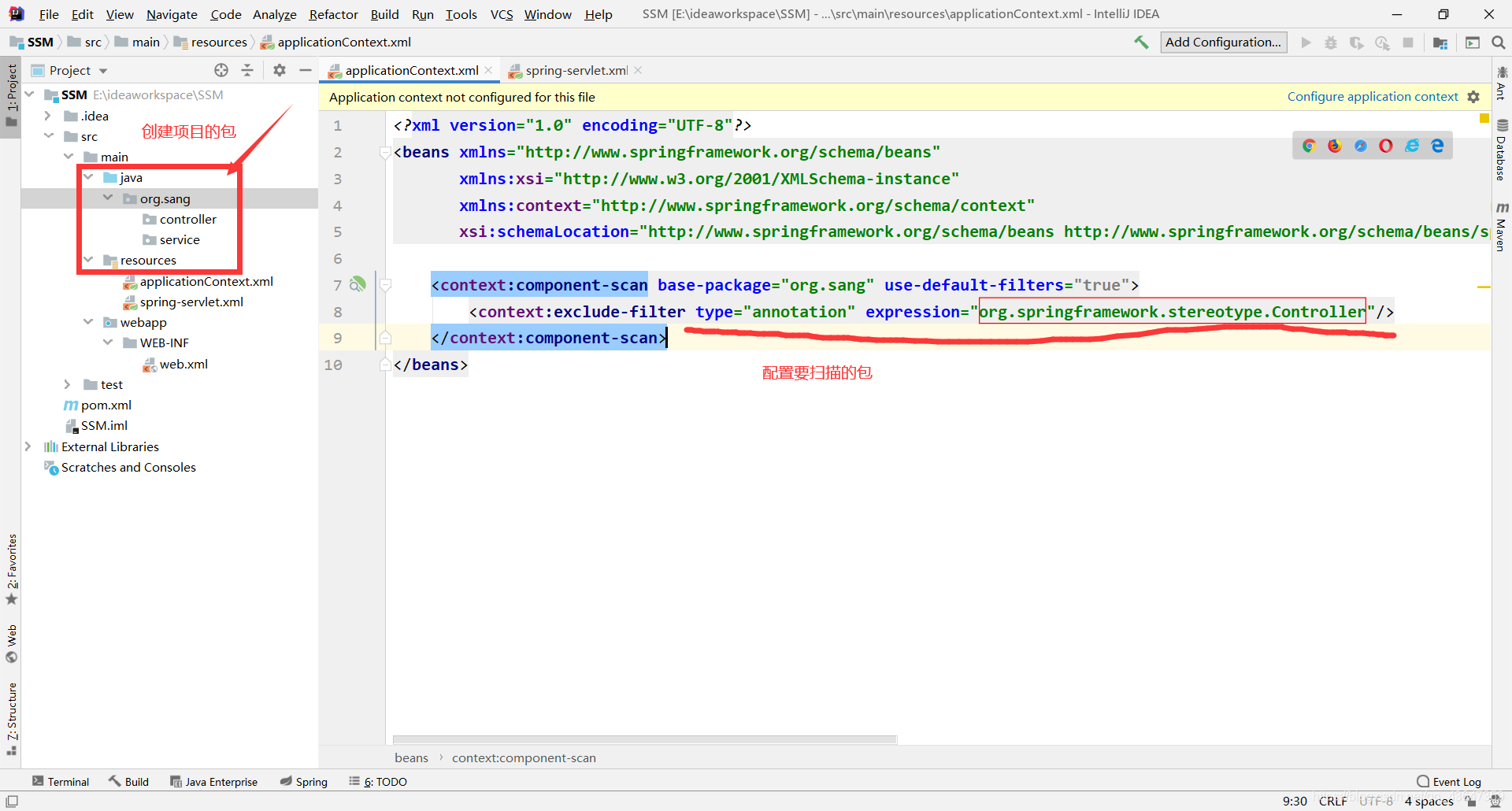Switch to spring-servlet.xml editor tab

576,70
